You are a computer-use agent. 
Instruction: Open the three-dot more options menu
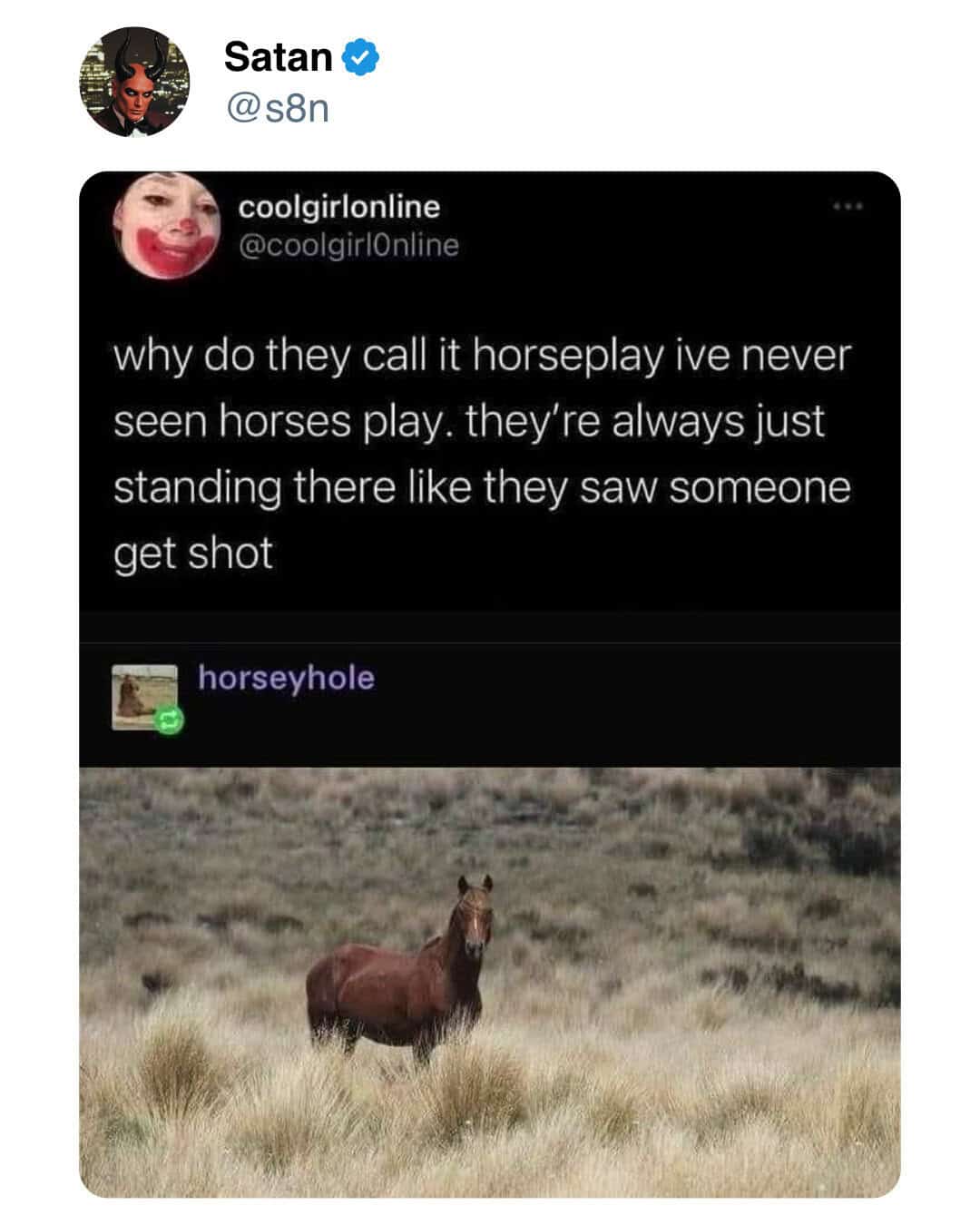[849, 208]
